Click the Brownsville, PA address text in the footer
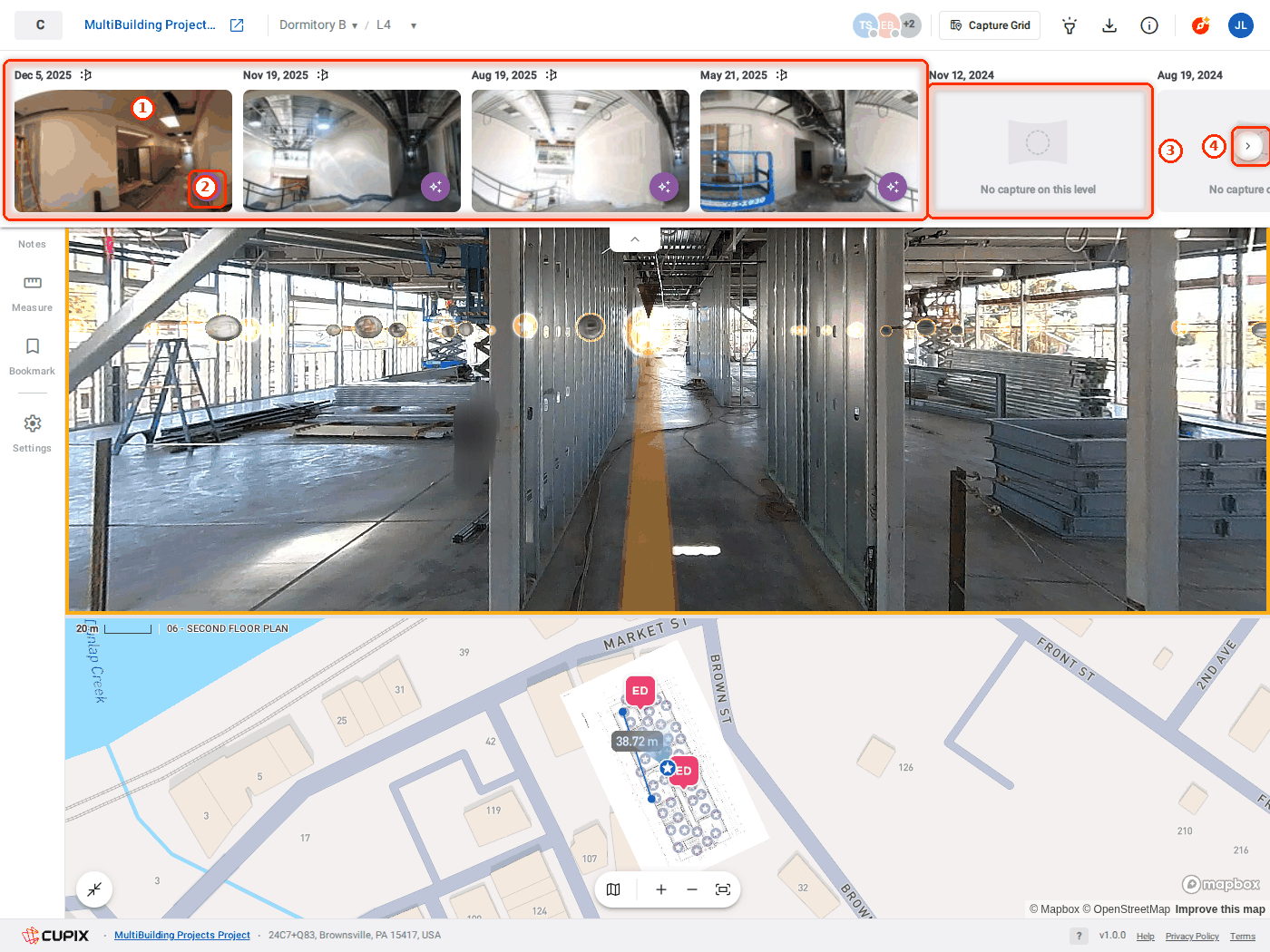This screenshot has height=952, width=1270. [355, 936]
